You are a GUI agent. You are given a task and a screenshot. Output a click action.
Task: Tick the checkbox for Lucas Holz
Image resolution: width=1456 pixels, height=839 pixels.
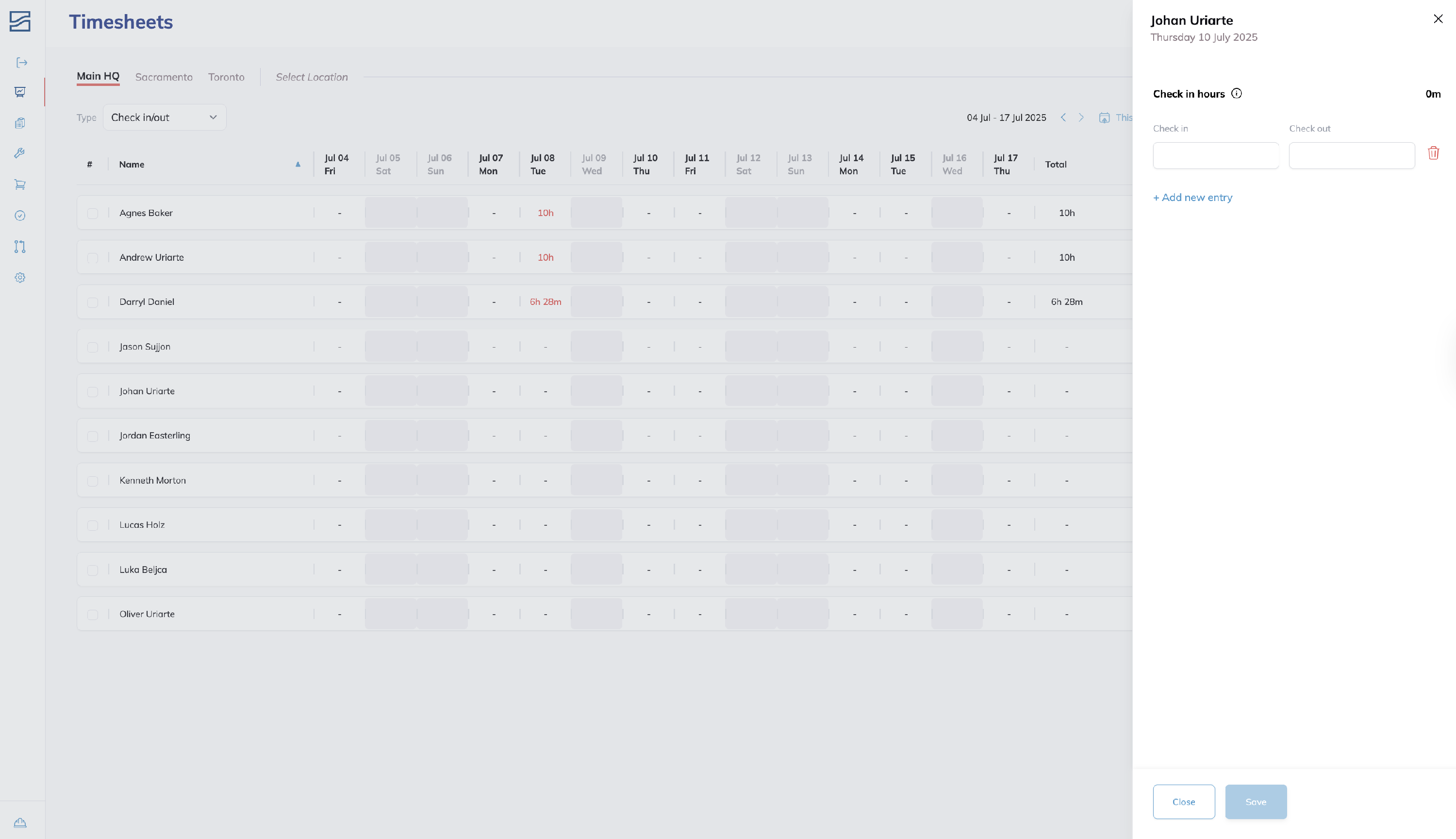(x=93, y=525)
